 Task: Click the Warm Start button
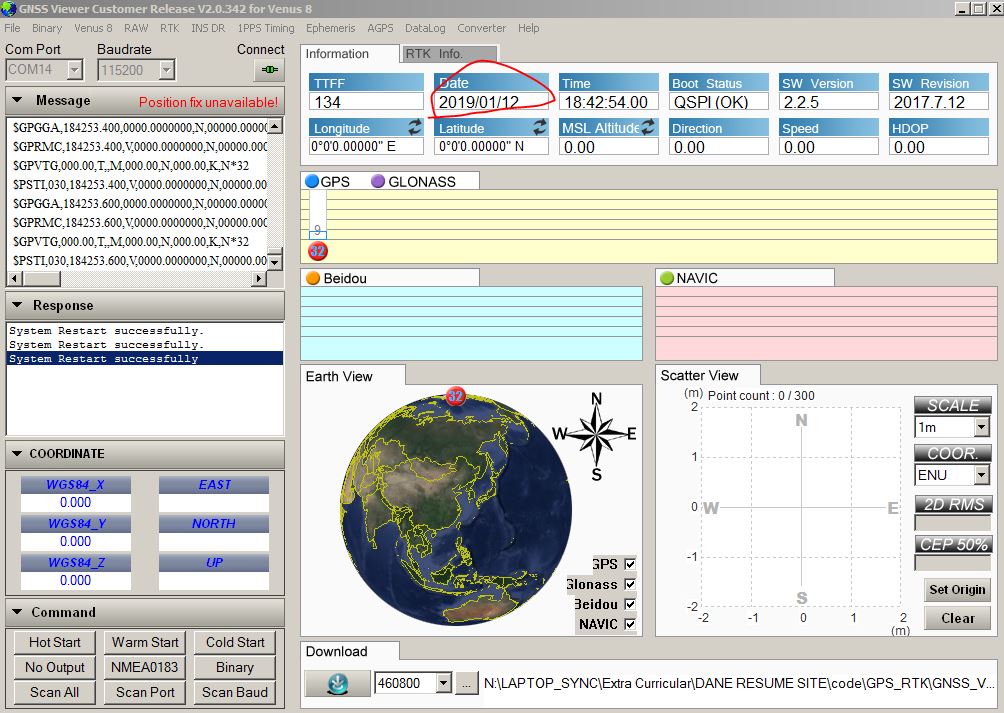click(145, 642)
